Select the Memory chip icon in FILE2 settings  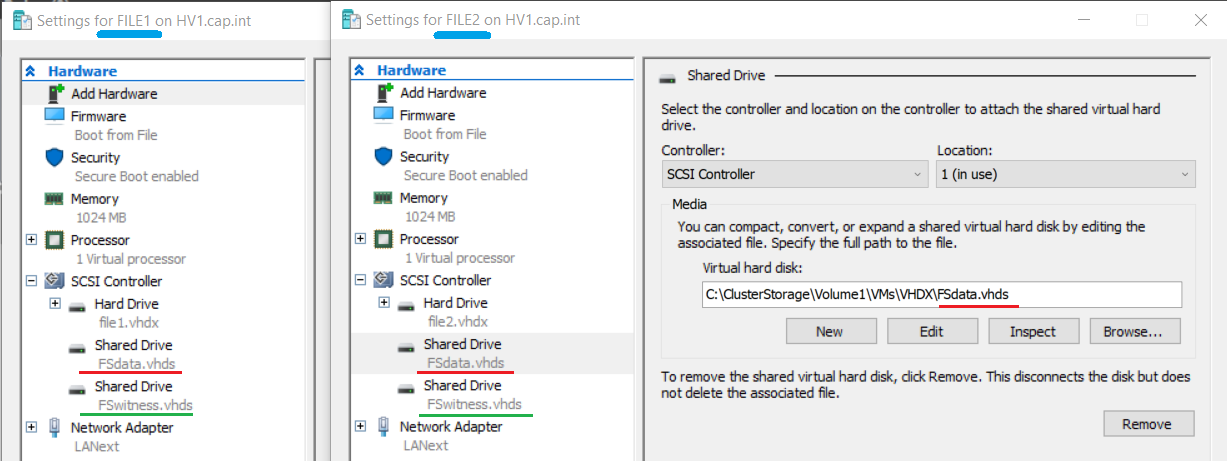(383, 198)
